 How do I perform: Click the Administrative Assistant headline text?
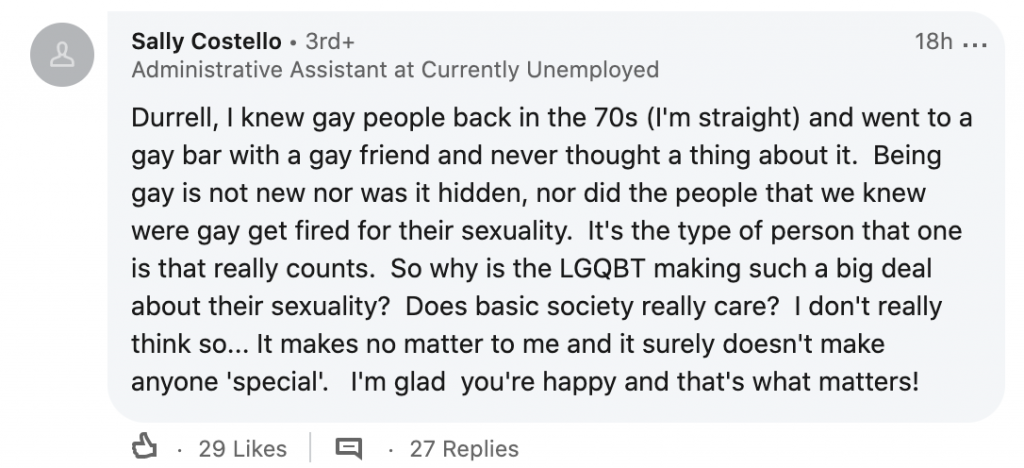pyautogui.click(x=395, y=69)
